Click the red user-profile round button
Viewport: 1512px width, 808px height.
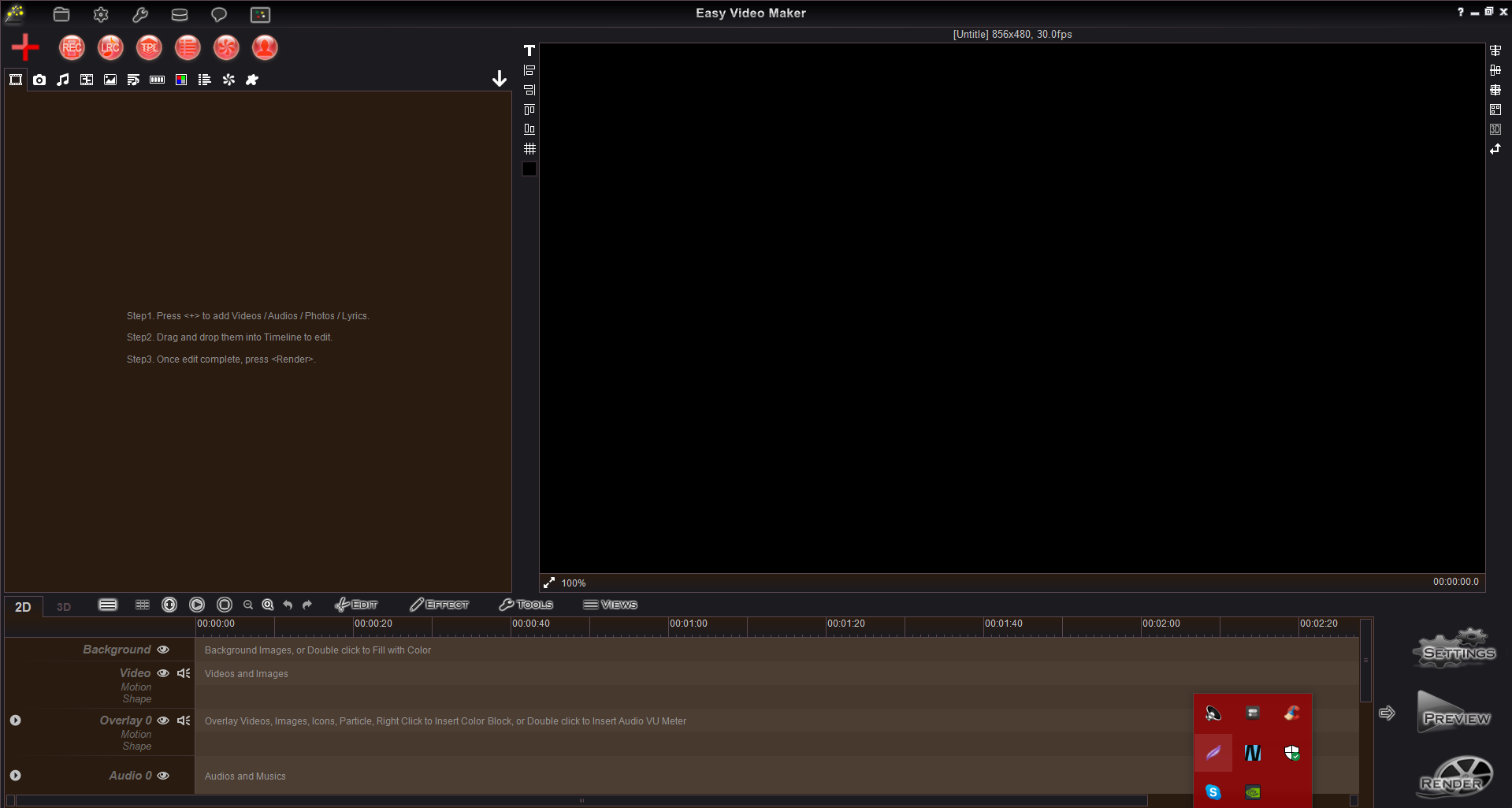pos(265,47)
